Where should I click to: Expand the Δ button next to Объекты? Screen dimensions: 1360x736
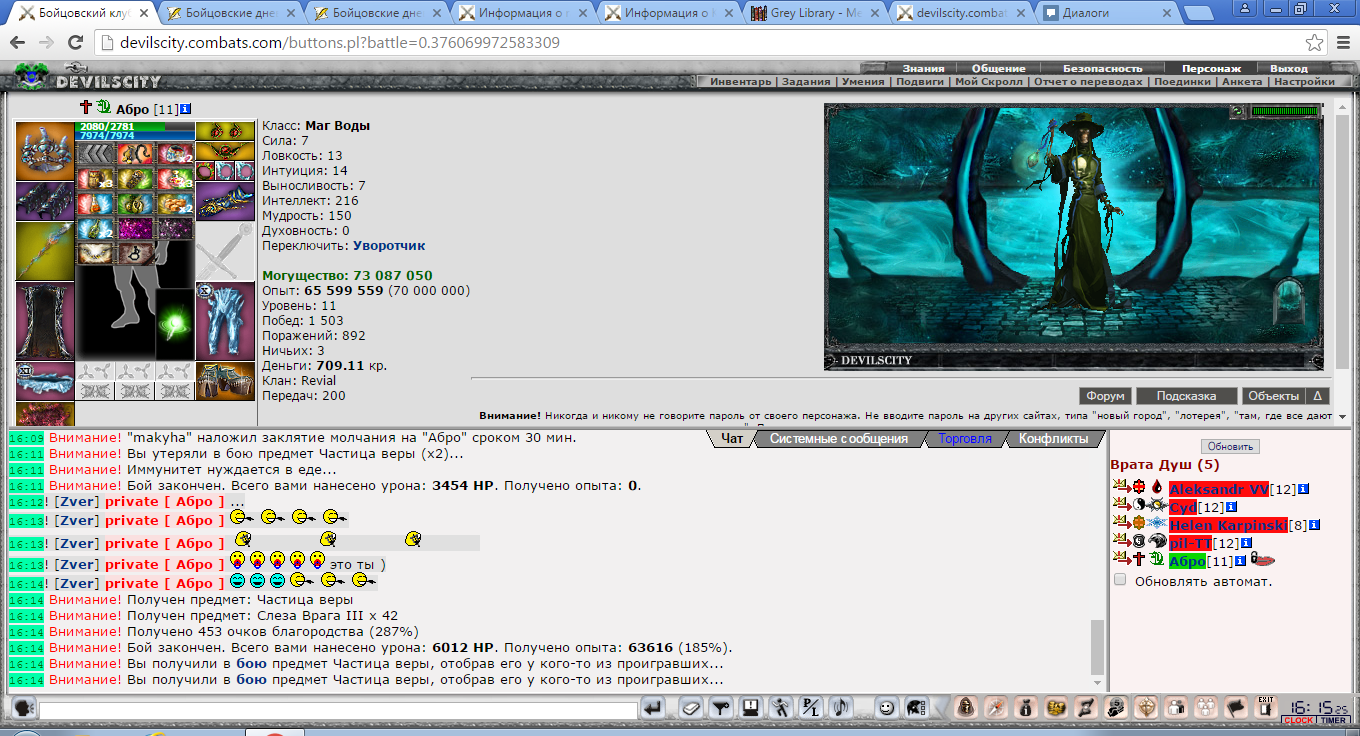tap(1317, 396)
